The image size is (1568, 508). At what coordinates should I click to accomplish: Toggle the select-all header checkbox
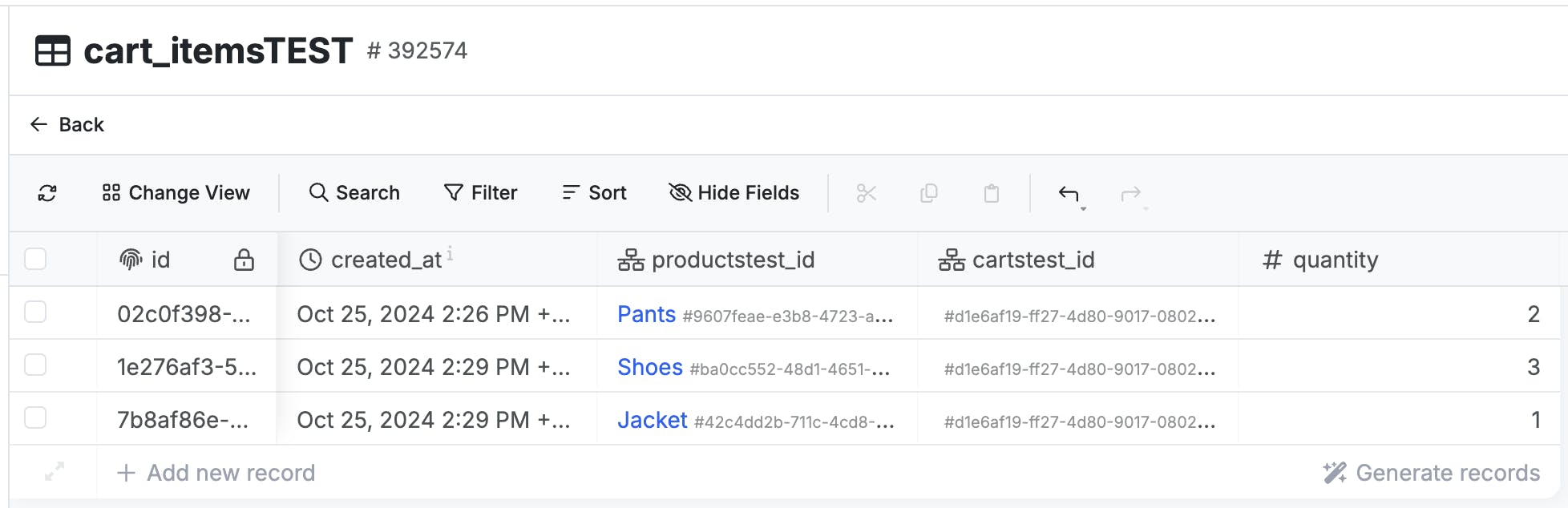coord(35,259)
